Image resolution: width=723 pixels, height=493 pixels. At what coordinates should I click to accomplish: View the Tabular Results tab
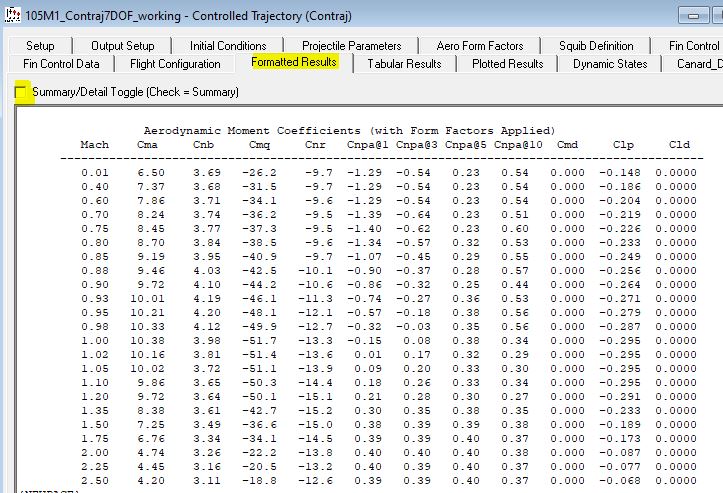[x=404, y=64]
